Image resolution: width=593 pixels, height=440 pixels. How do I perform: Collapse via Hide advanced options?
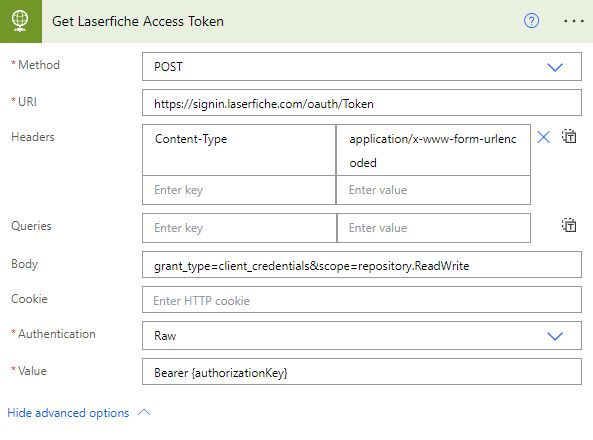click(x=68, y=413)
